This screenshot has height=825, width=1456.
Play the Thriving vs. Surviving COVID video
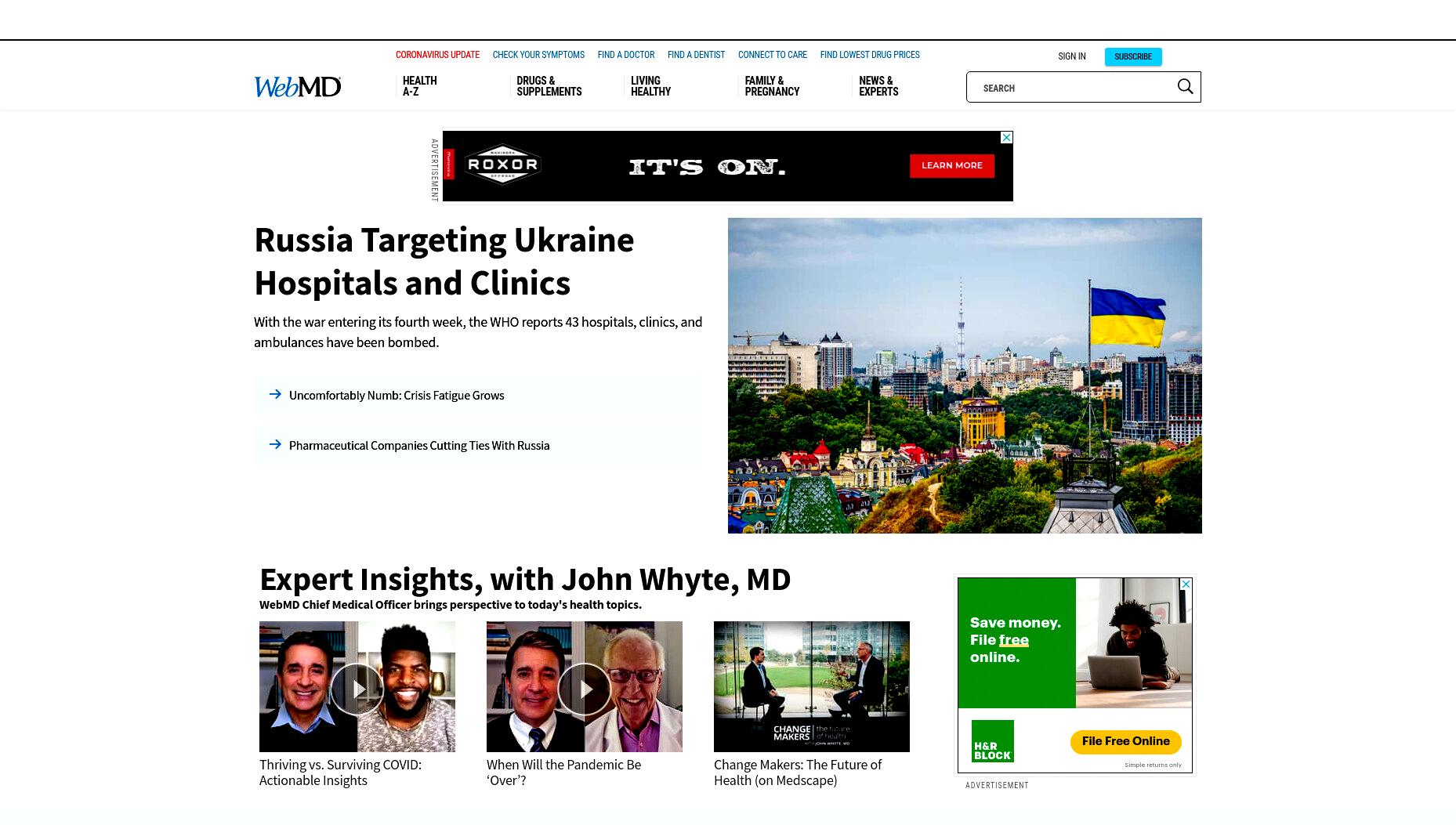coord(357,689)
